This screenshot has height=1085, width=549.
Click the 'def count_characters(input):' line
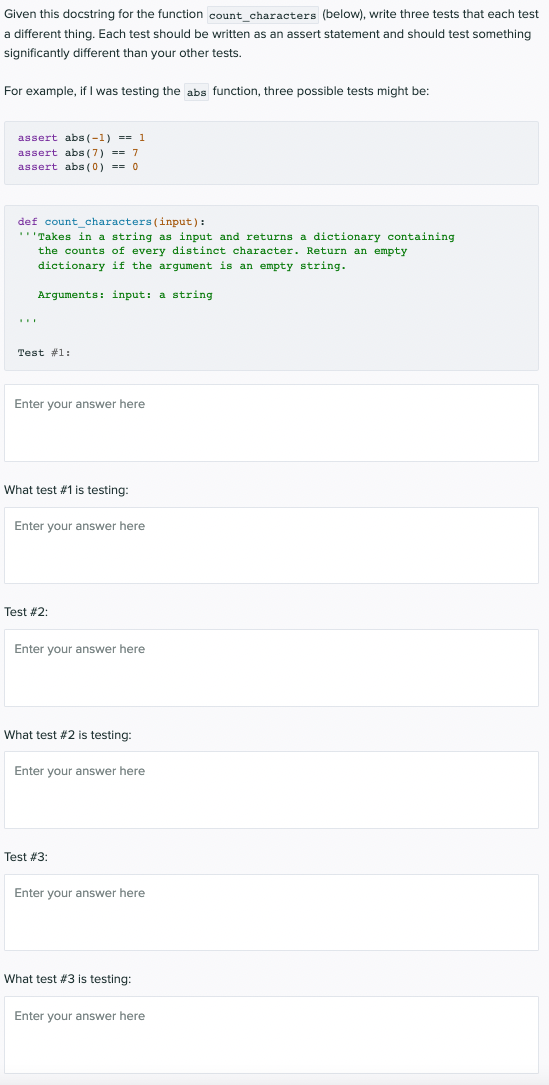(x=111, y=221)
